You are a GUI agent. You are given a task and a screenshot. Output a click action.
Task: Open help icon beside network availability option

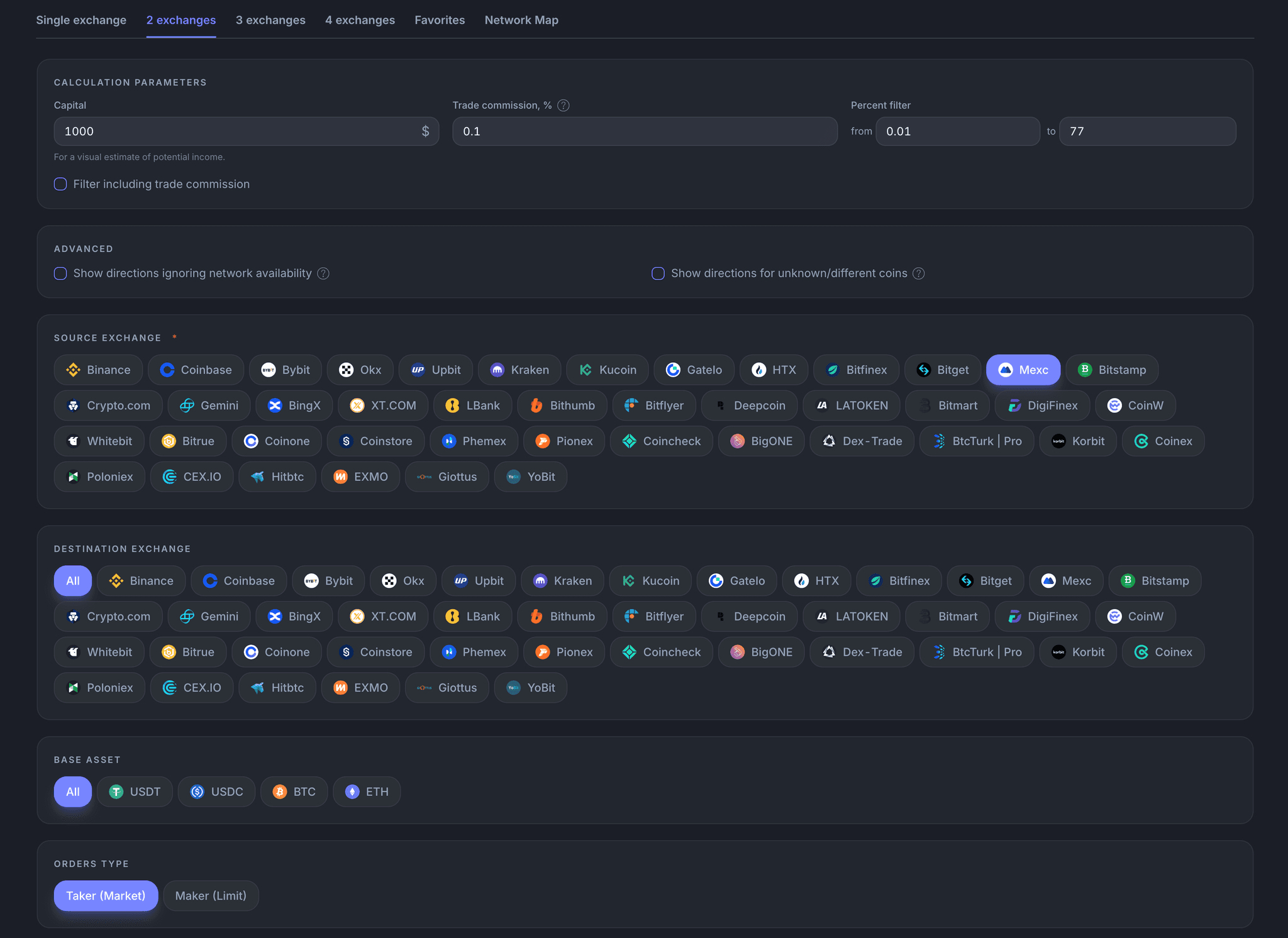[x=323, y=273]
